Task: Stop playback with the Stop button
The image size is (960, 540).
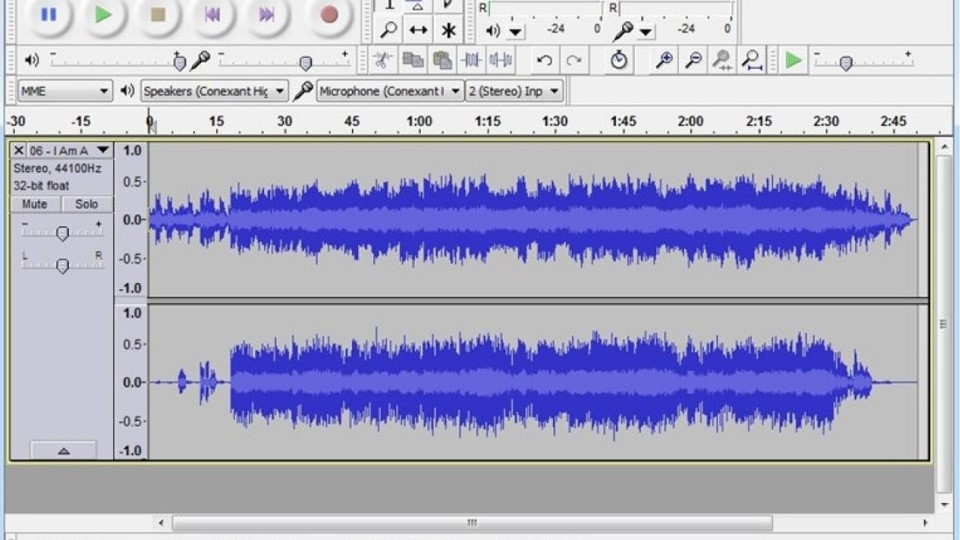Action: point(158,15)
